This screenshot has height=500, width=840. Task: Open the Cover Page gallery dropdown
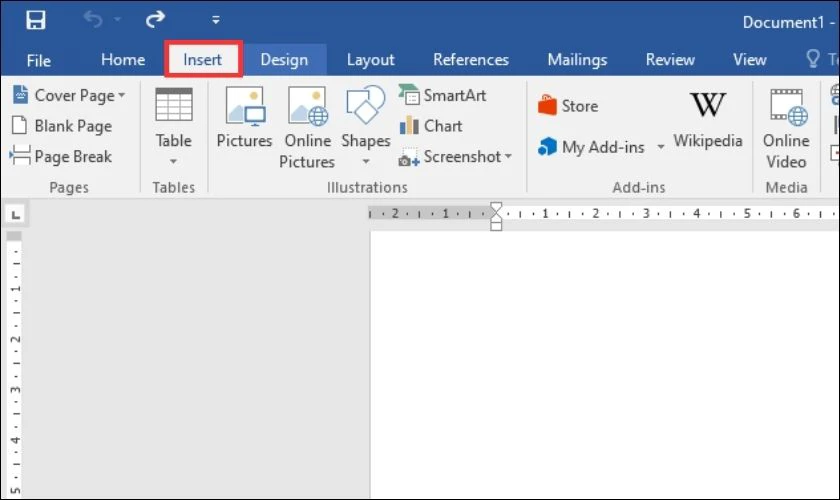click(68, 95)
